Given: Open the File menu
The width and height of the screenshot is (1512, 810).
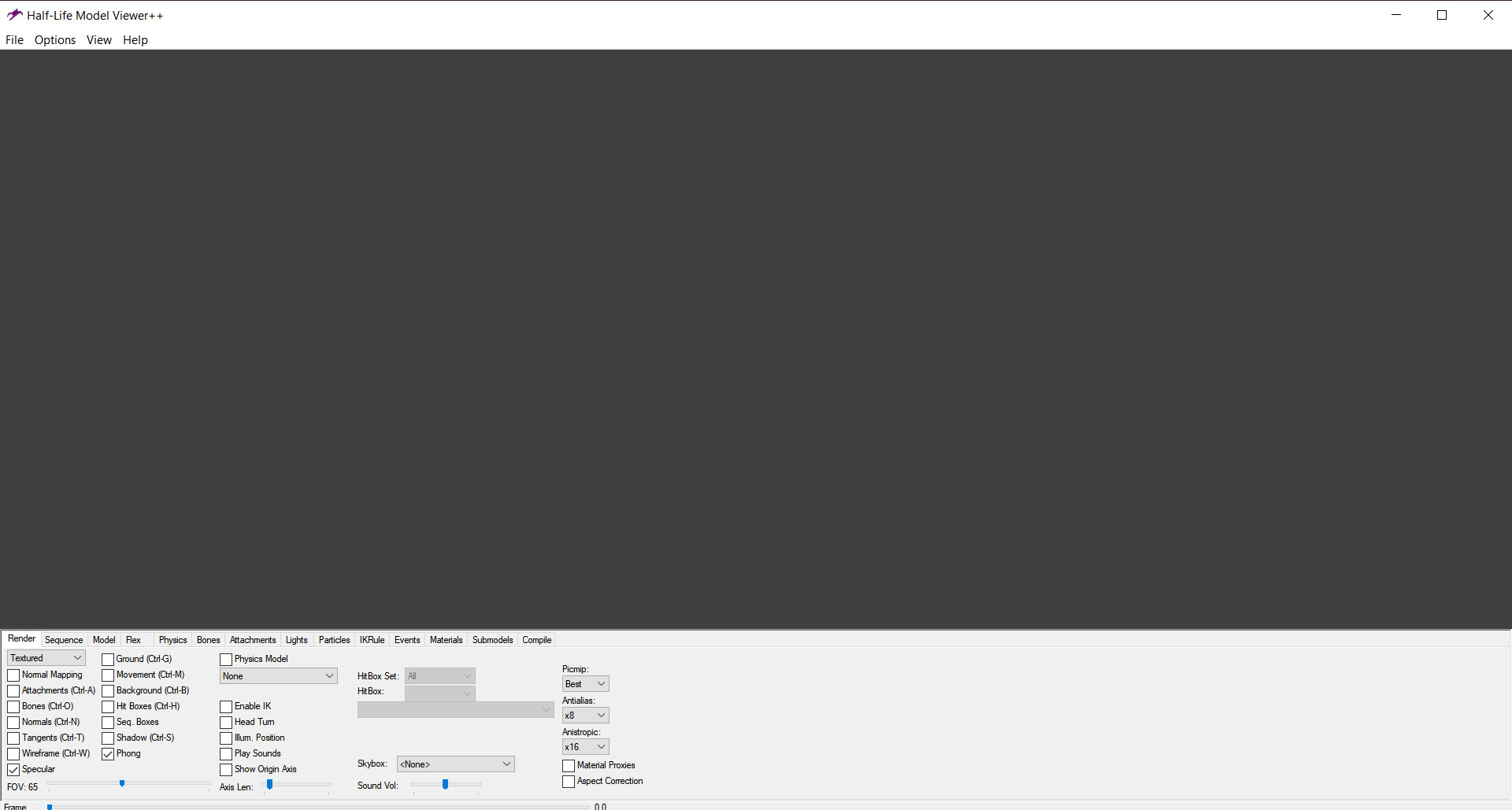Looking at the screenshot, I should [14, 39].
